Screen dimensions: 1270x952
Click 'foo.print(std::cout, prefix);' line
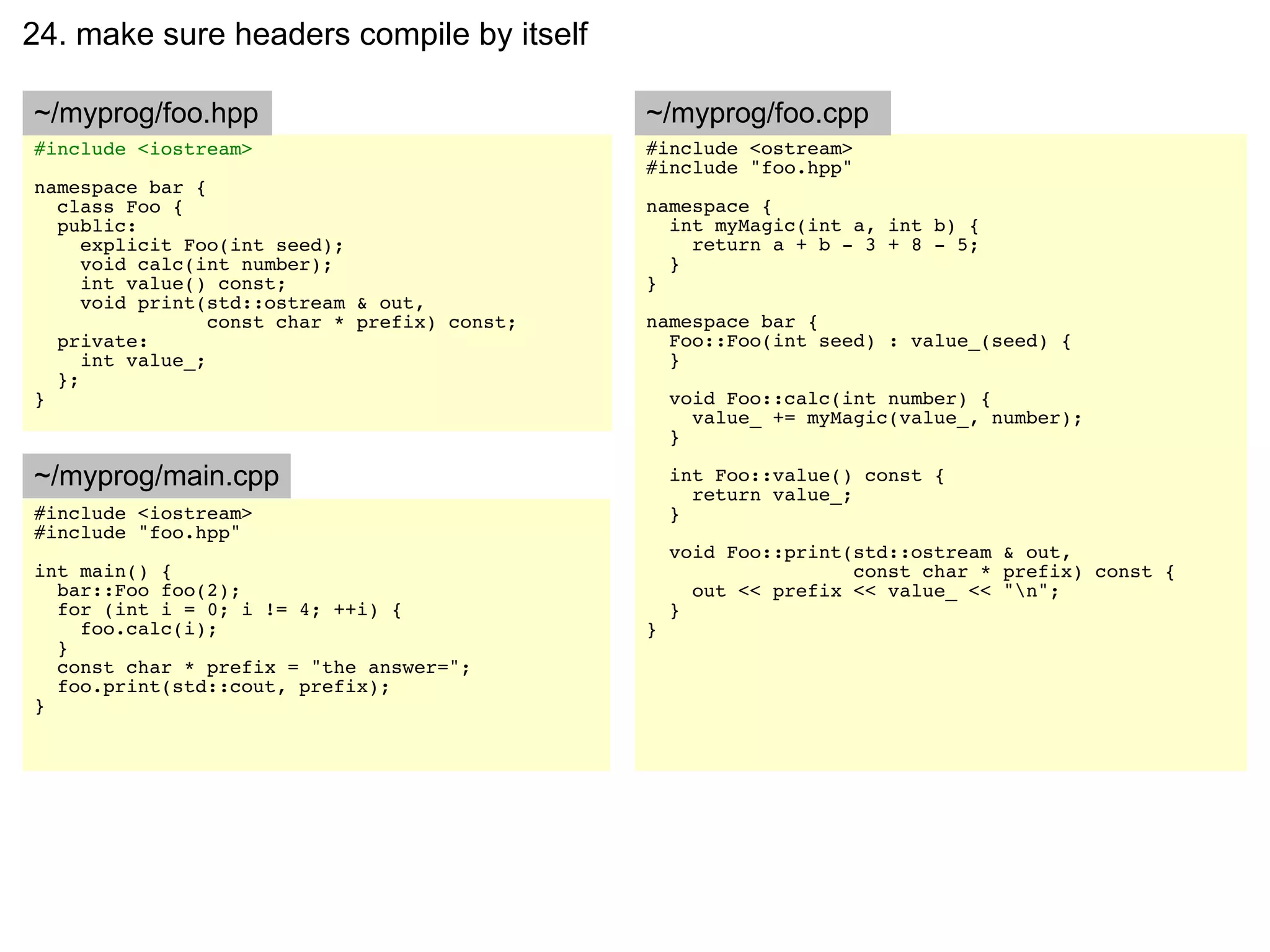pos(223,687)
